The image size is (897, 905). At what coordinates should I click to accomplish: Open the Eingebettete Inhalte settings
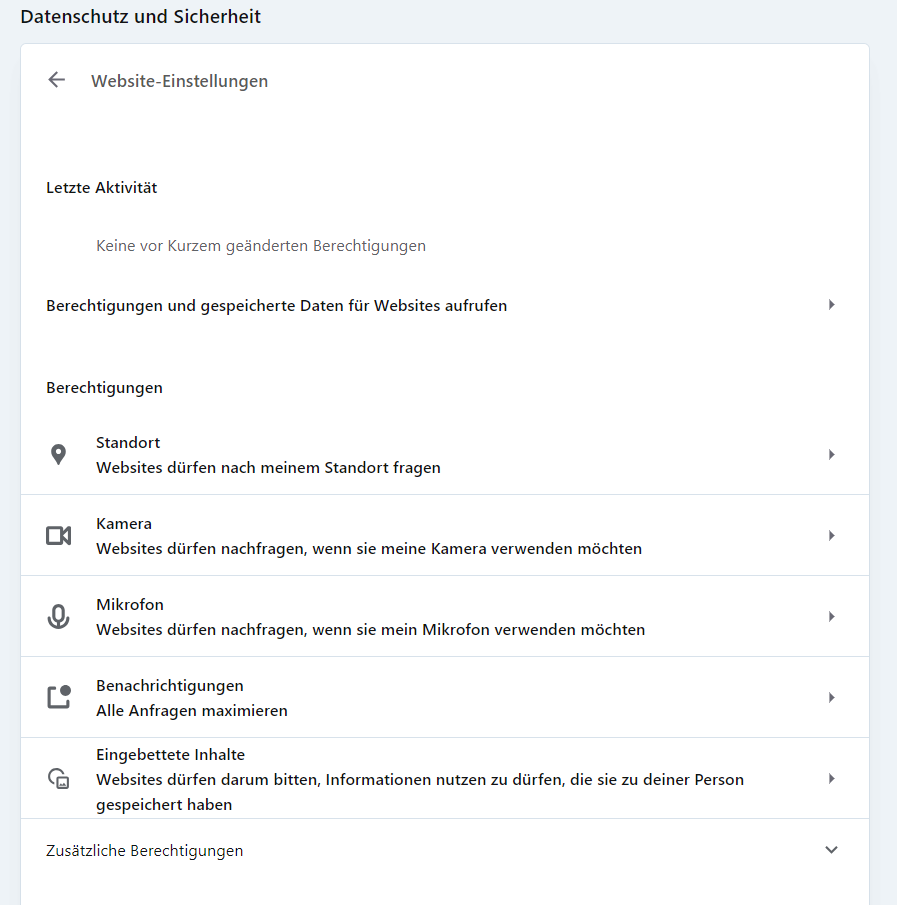pyautogui.click(x=444, y=778)
